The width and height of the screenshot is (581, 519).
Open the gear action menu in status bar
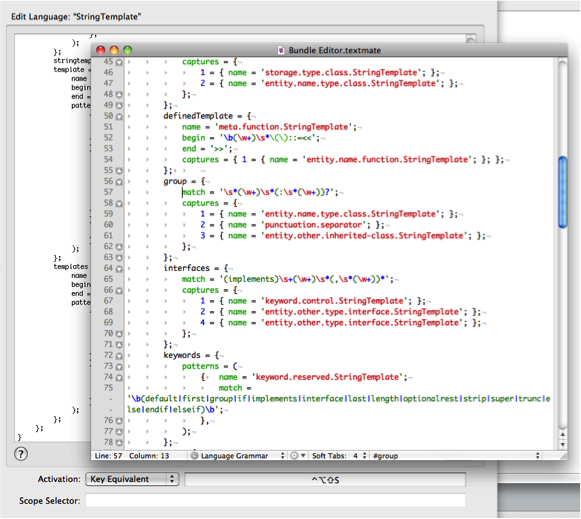click(298, 456)
